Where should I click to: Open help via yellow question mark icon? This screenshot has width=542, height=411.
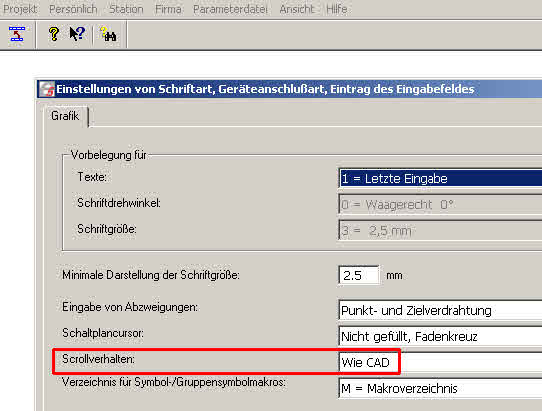54,34
